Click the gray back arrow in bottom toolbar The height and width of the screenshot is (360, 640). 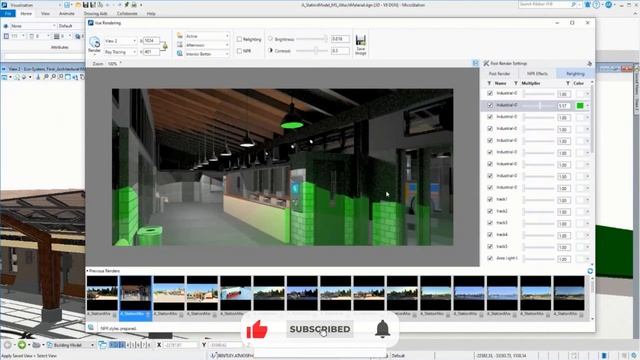7,345
